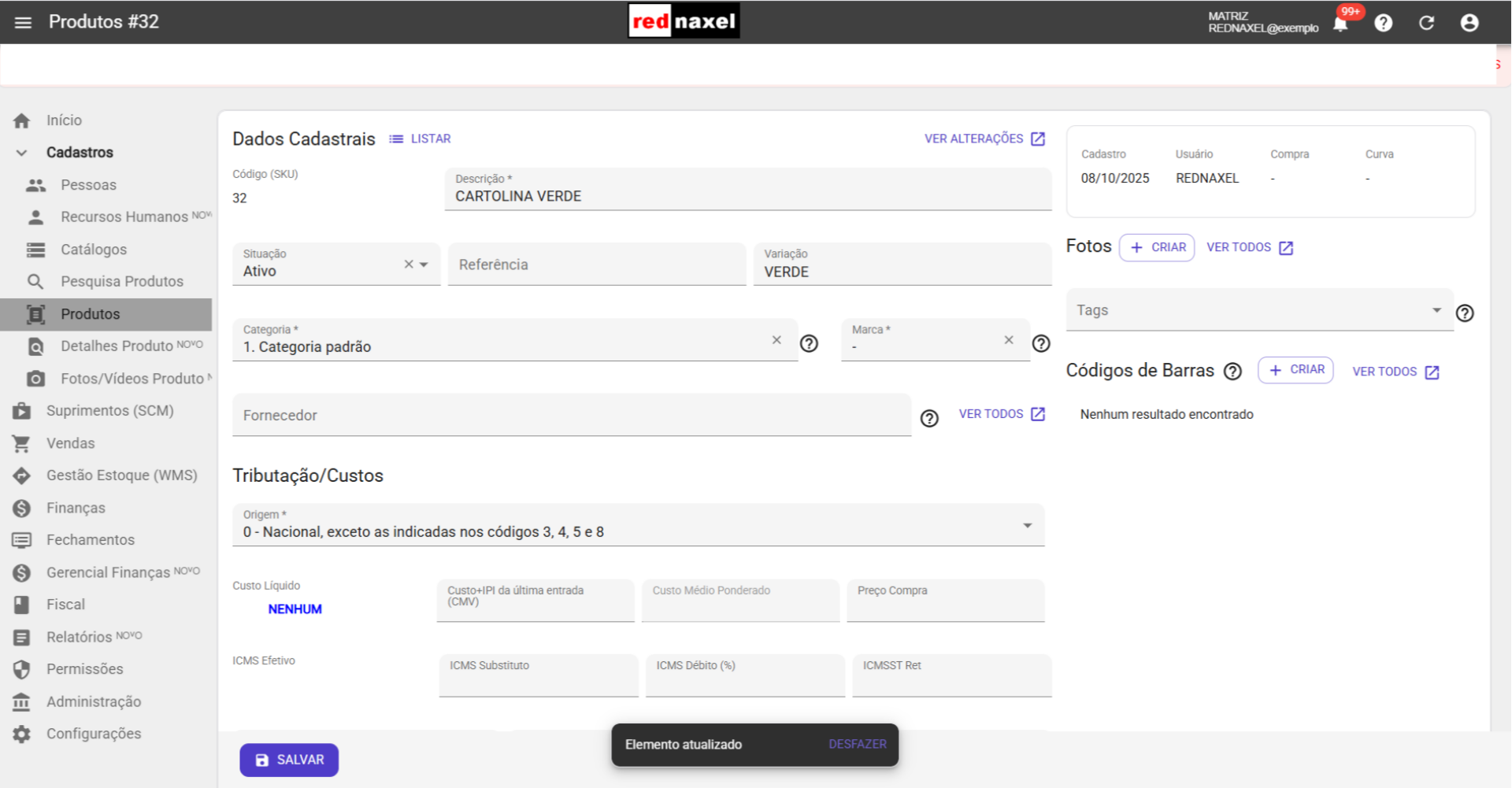Viewport: 1512px width, 788px height.
Task: Click VER TODOS for Códigos de Barras
Action: coord(1395,372)
